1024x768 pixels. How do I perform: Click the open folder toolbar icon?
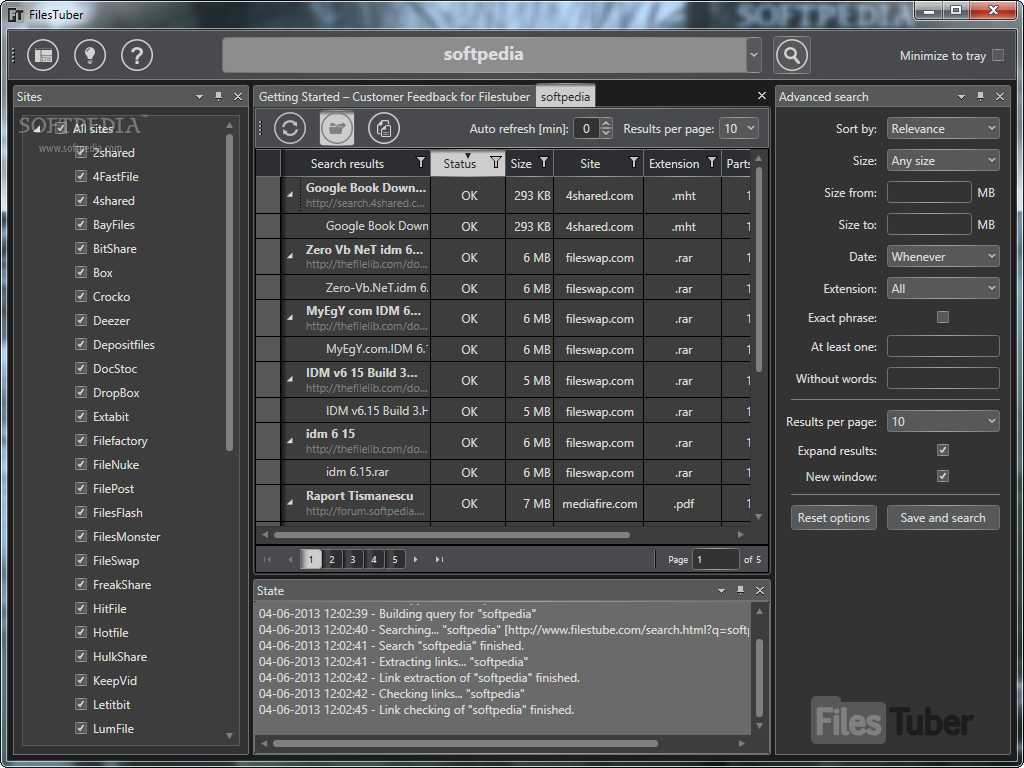click(x=337, y=128)
